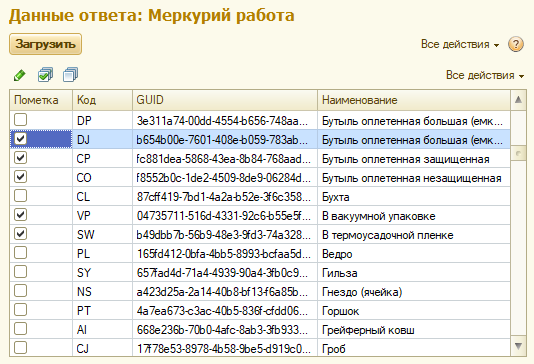
Task: Click the scrollbar up arrow
Action: 518,100
